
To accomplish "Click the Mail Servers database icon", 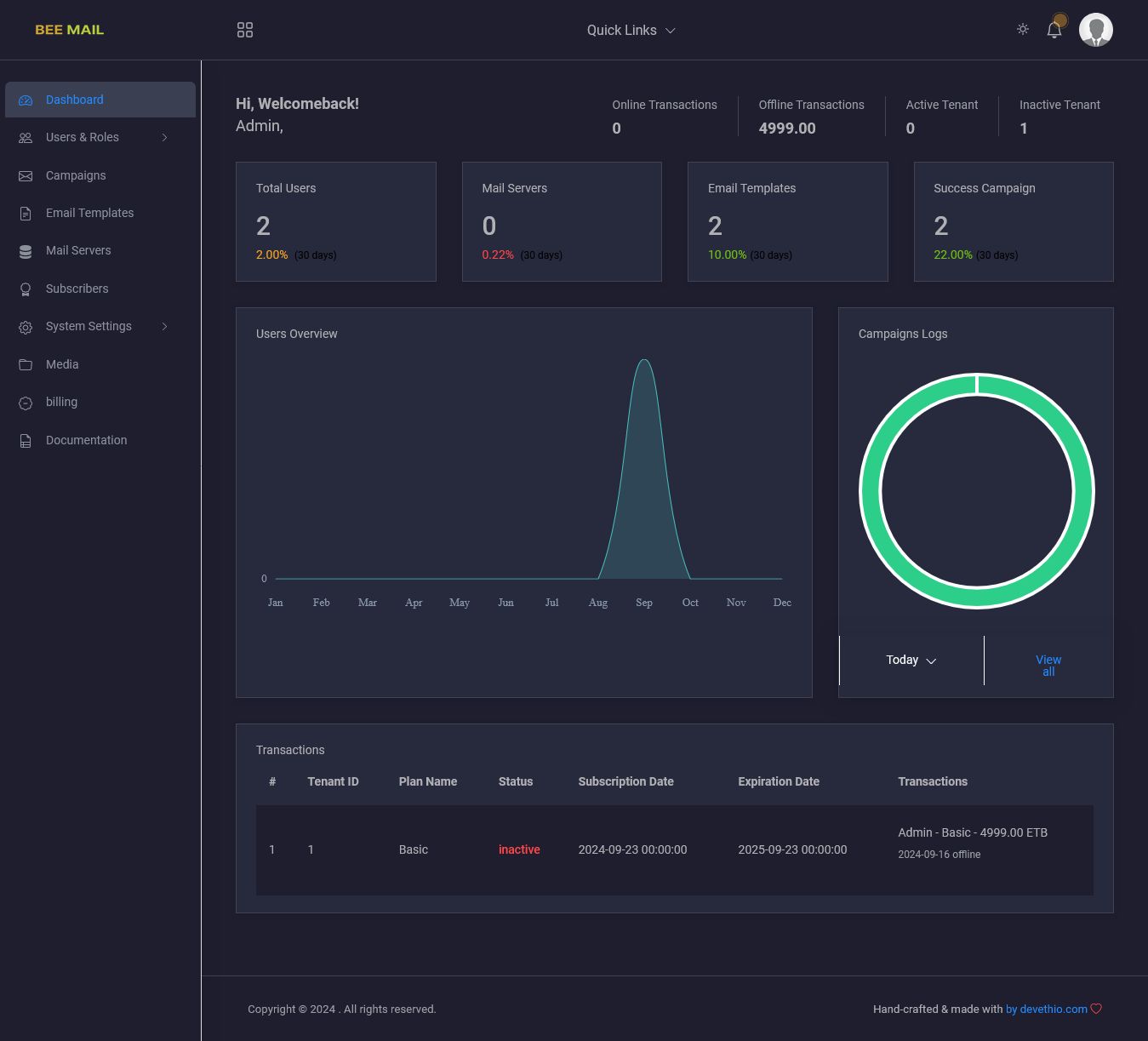I will pos(26,251).
